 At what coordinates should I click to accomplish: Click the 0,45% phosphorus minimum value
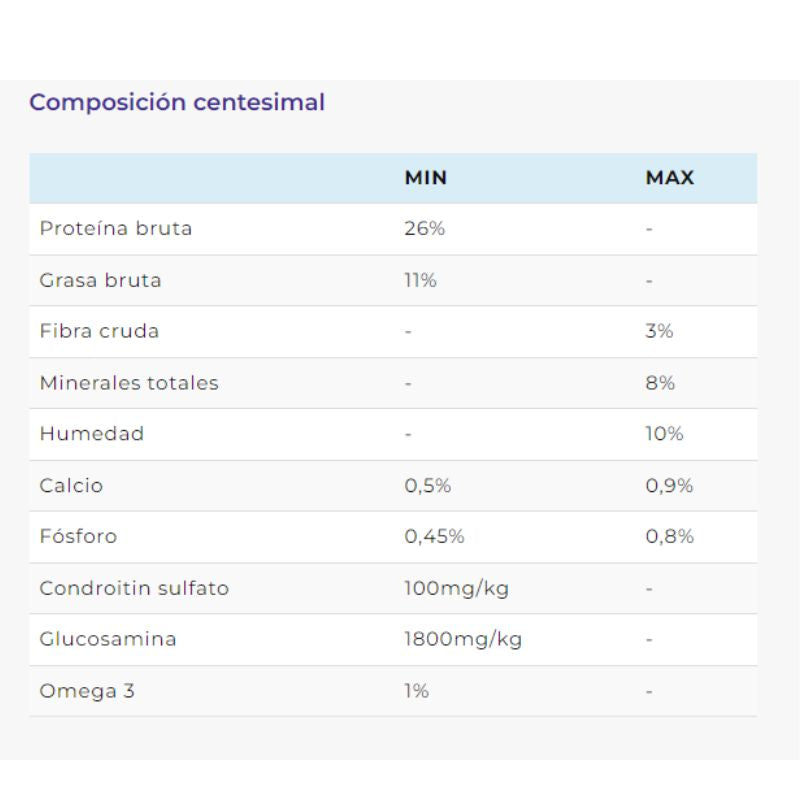click(x=434, y=536)
